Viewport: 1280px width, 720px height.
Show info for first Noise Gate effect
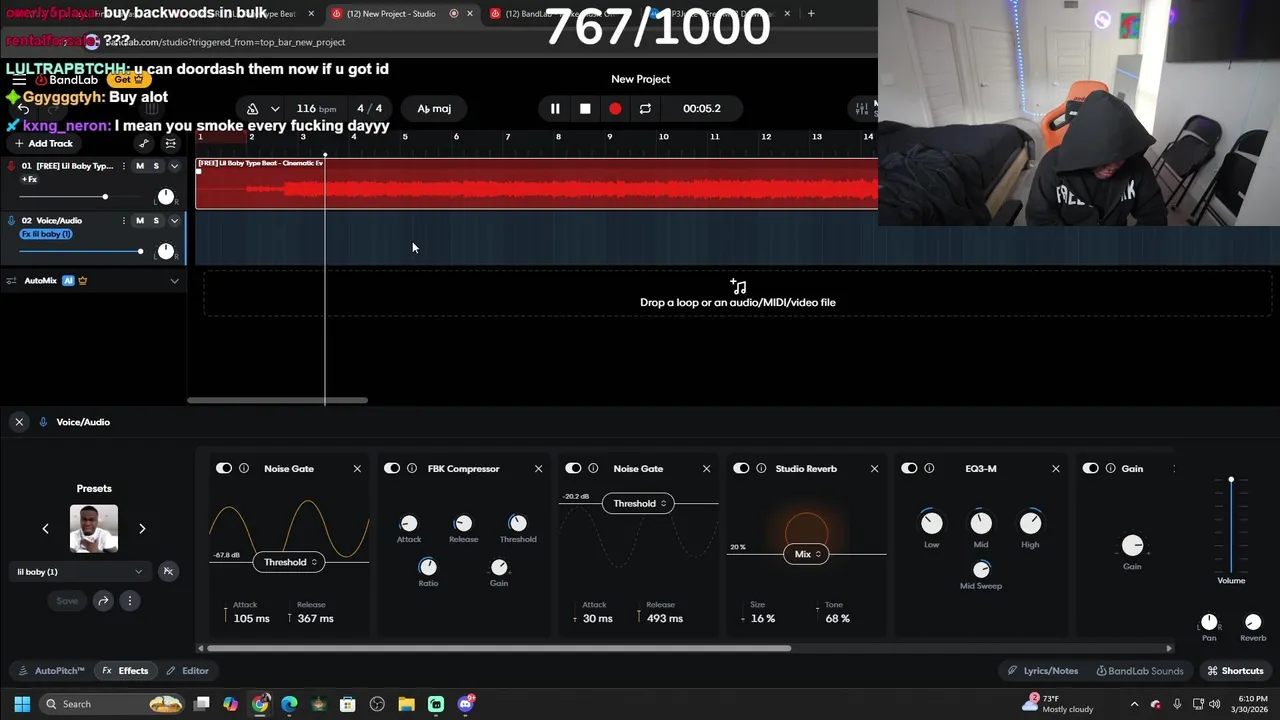244,468
